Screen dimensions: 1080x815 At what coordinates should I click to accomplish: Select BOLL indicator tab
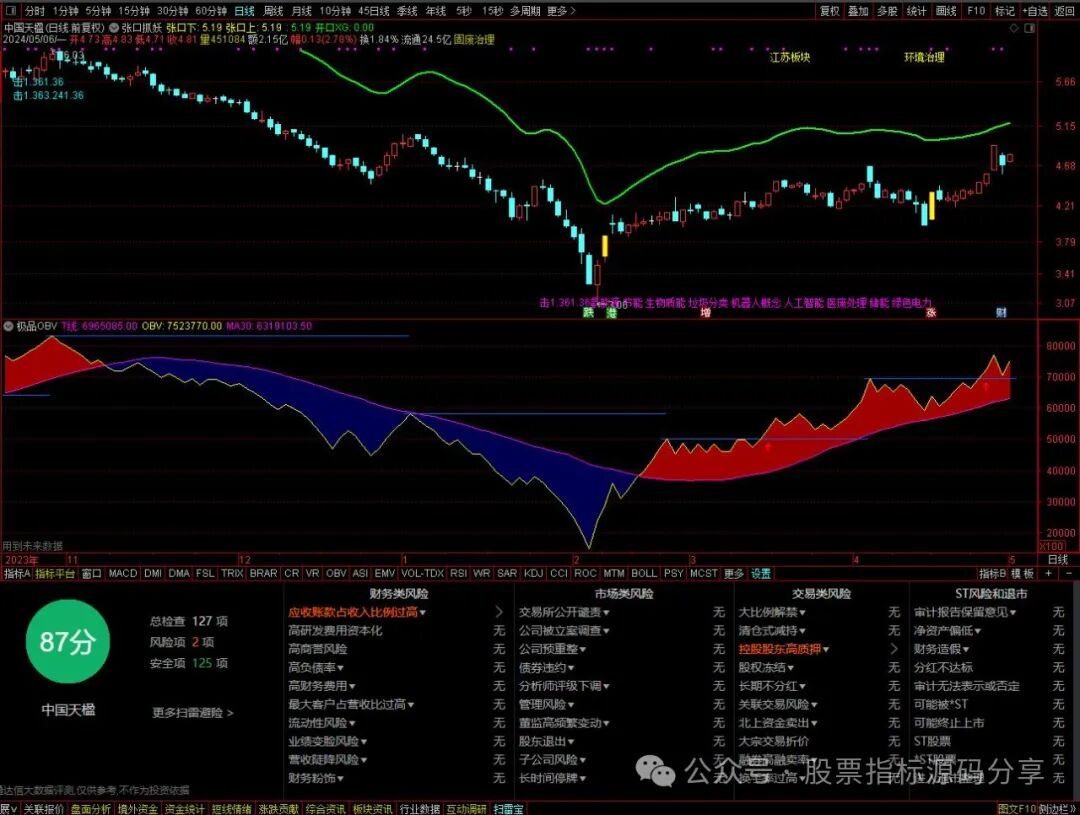pos(644,573)
